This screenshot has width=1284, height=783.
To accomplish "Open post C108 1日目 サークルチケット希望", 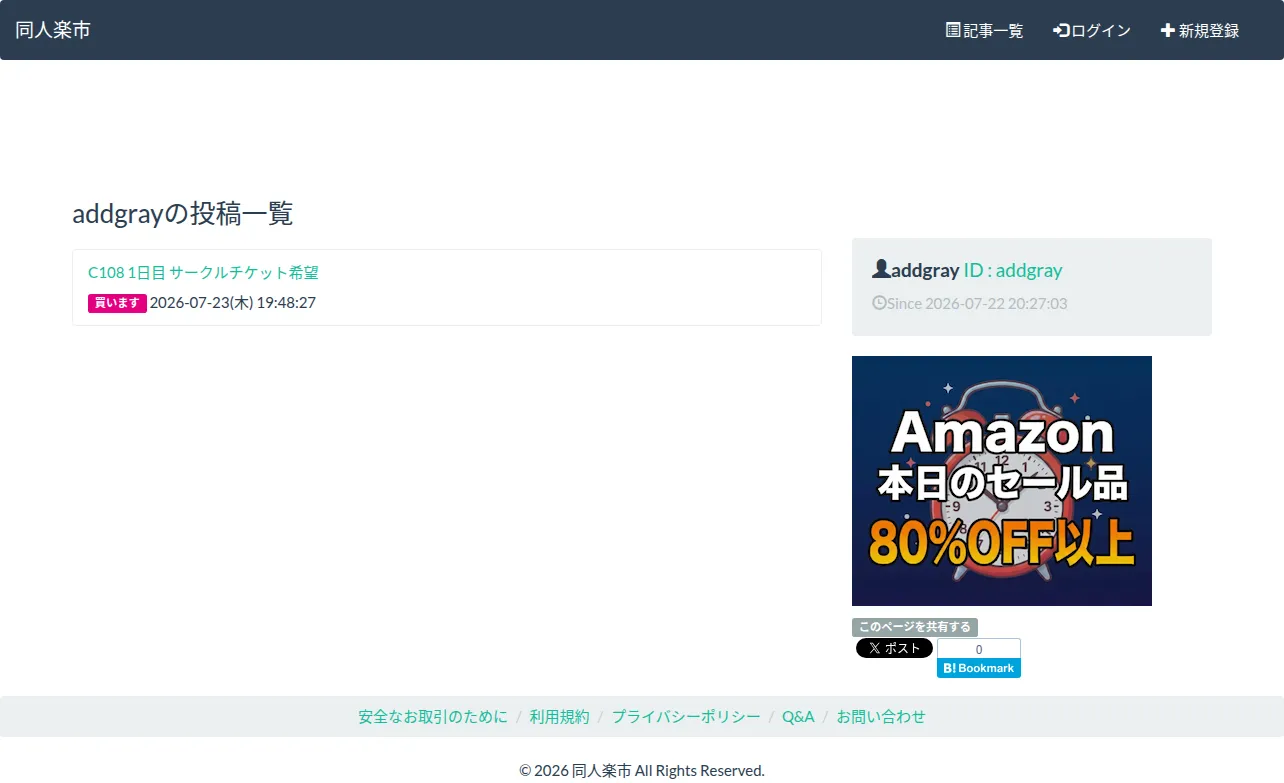I will [x=203, y=272].
